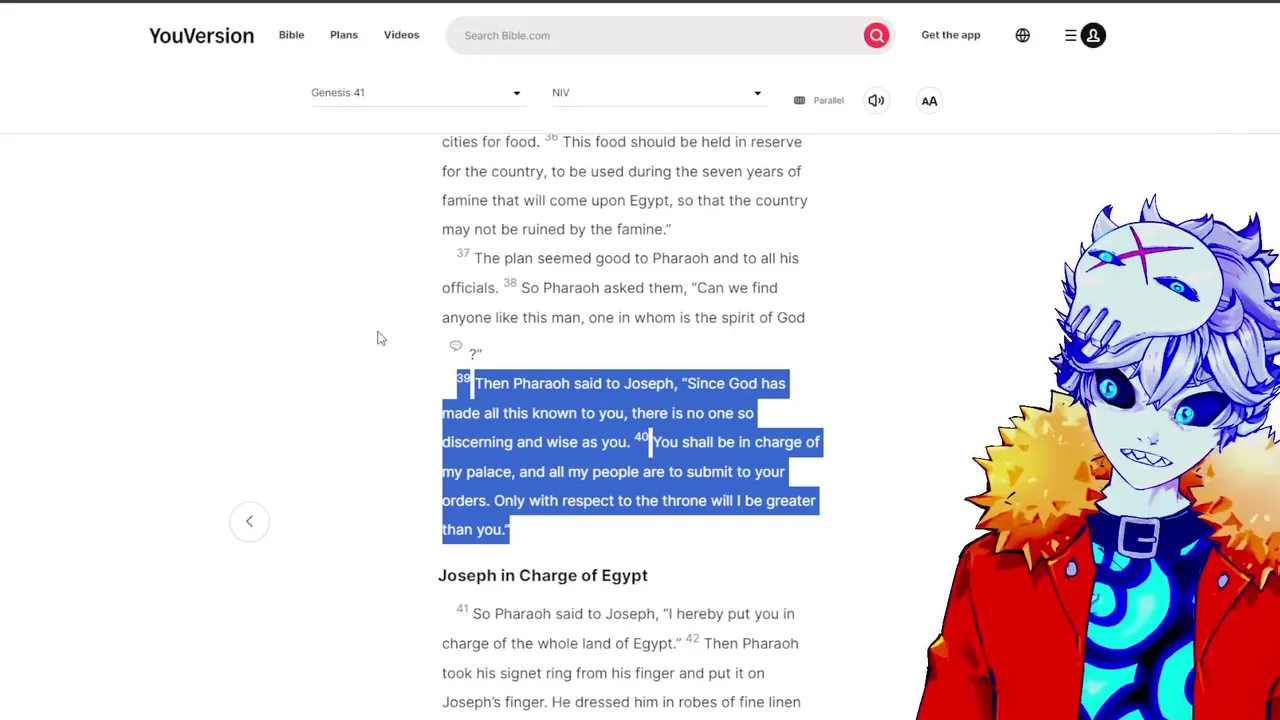Viewport: 1280px width, 720px height.
Task: Go to previous chapter arrow
Action: point(249,521)
